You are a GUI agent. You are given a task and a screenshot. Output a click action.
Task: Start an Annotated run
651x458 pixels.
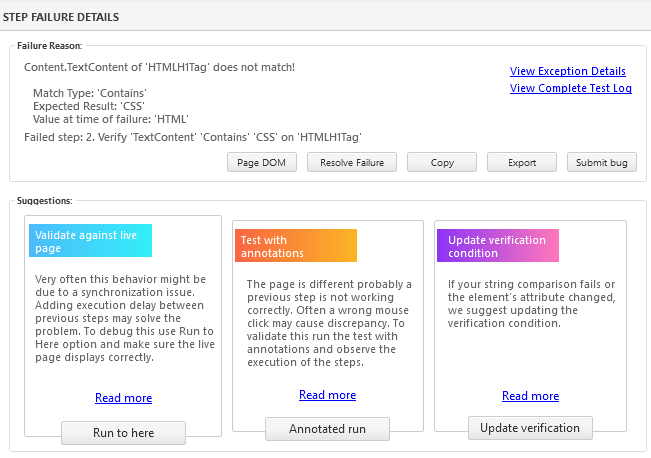click(x=327, y=429)
